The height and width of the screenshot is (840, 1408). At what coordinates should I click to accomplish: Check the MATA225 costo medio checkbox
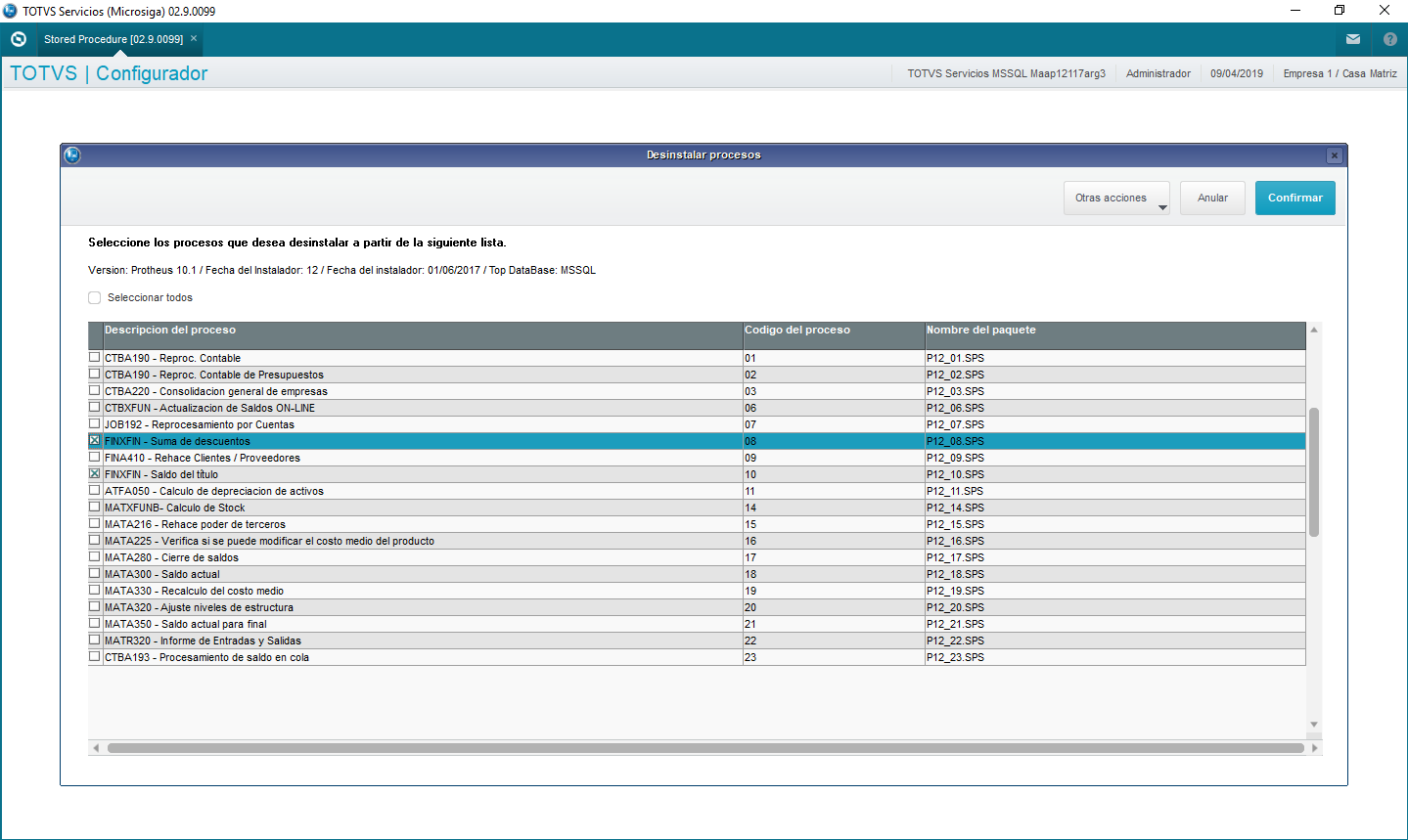coord(95,541)
